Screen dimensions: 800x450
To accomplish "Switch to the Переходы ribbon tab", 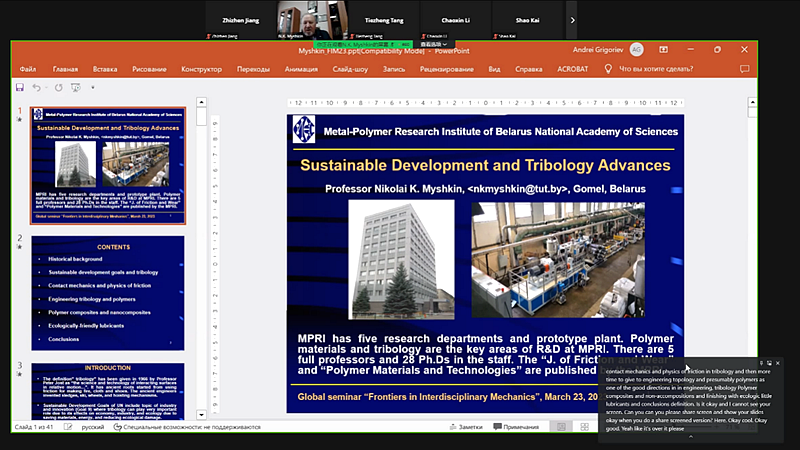I will click(x=253, y=69).
